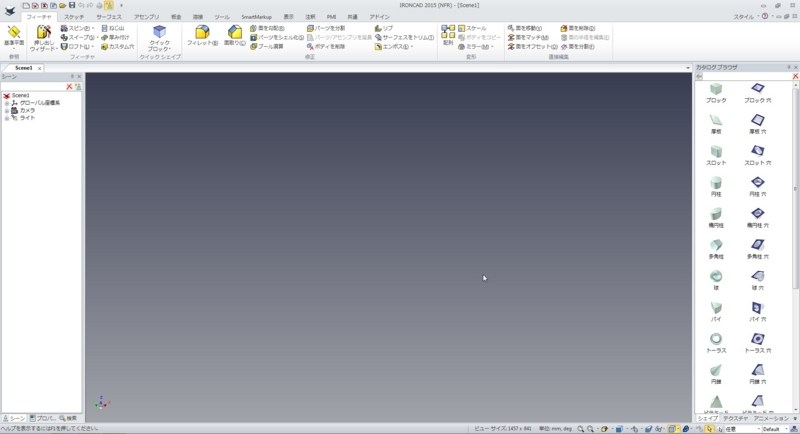Switch to the アセンブリ ribbon tab

[146, 17]
